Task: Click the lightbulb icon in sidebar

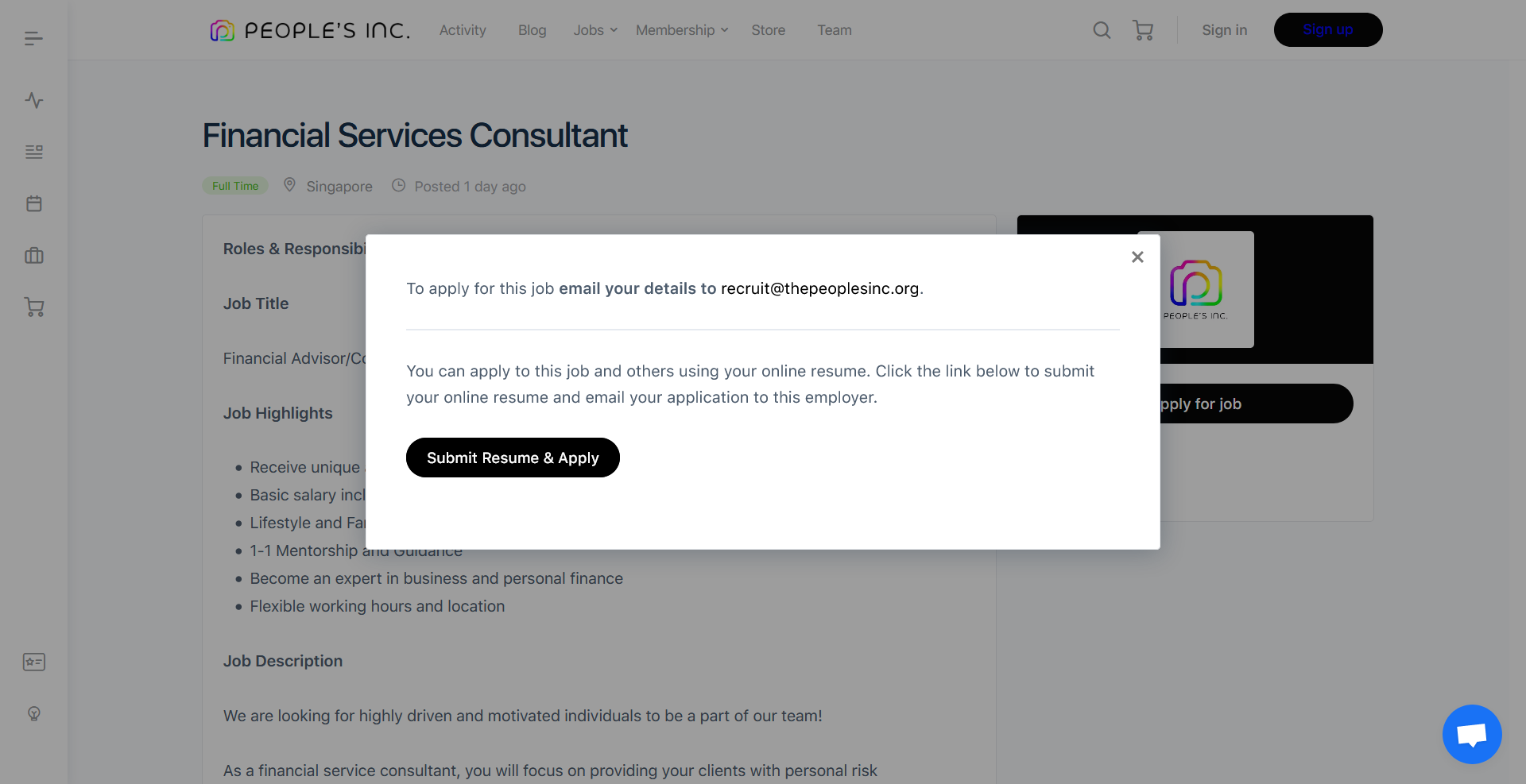Action: coord(33,713)
